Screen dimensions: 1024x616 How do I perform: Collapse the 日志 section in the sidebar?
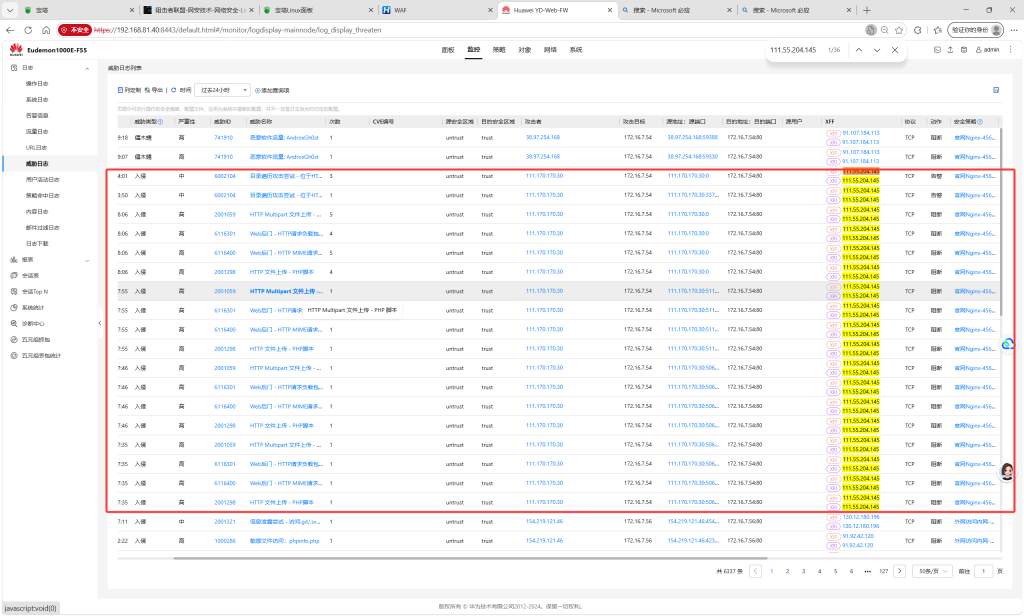(87, 68)
